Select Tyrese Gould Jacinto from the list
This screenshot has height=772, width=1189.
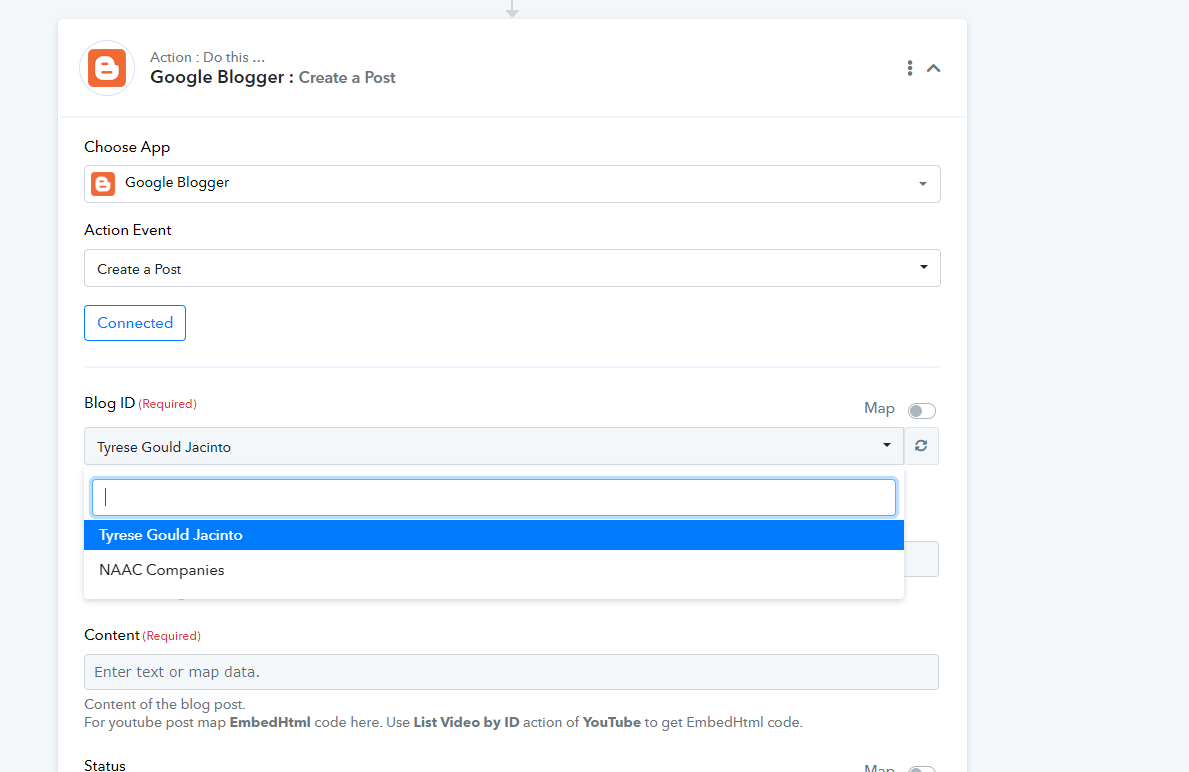click(x=494, y=535)
